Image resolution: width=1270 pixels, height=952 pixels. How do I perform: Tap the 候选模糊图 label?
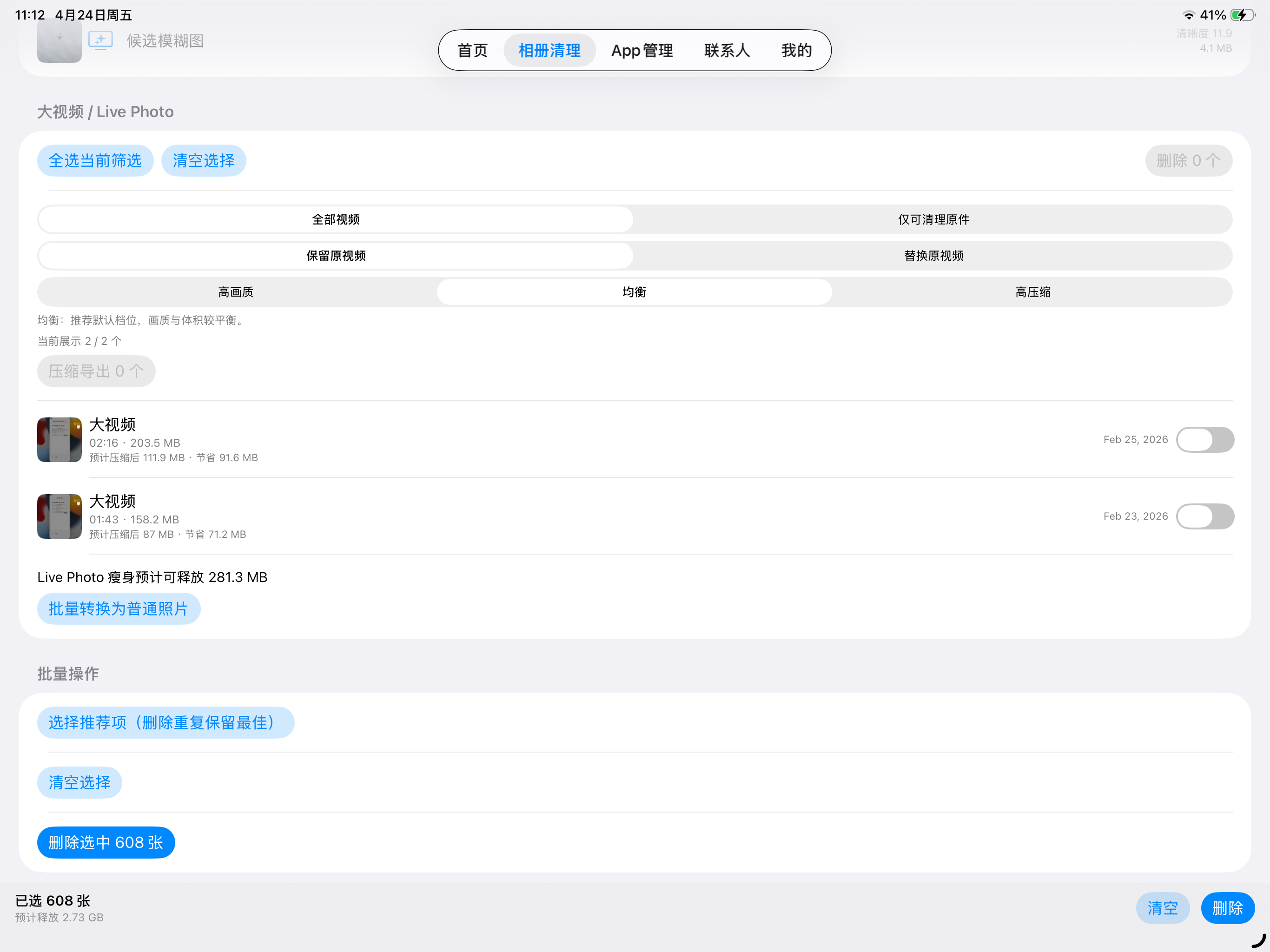pyautogui.click(x=165, y=41)
